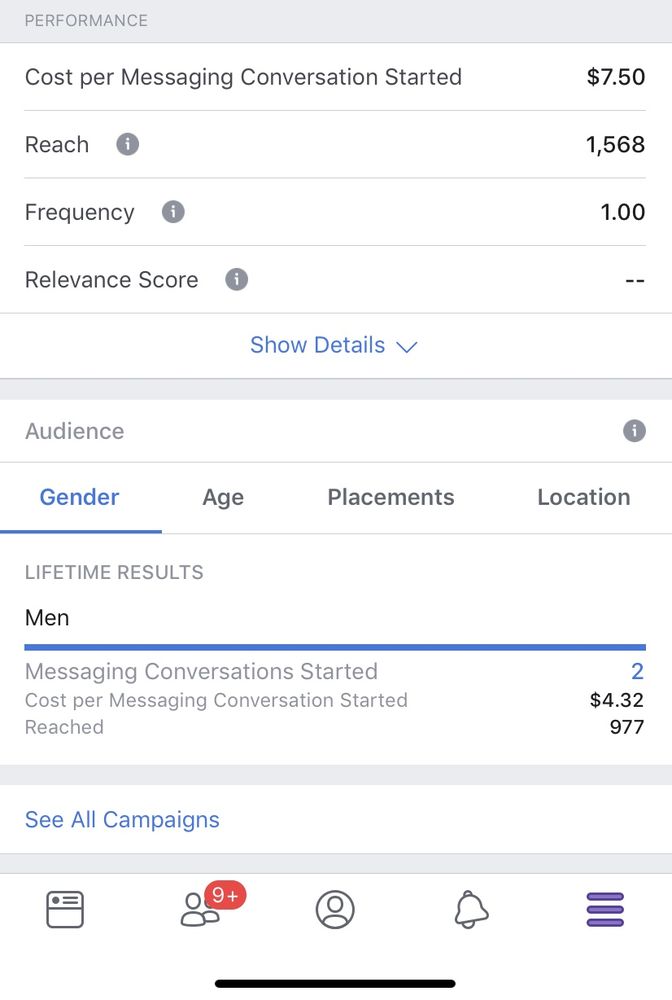This screenshot has width=672, height=1000.
Task: Open friends icon with 9+ badge
Action: click(212, 906)
